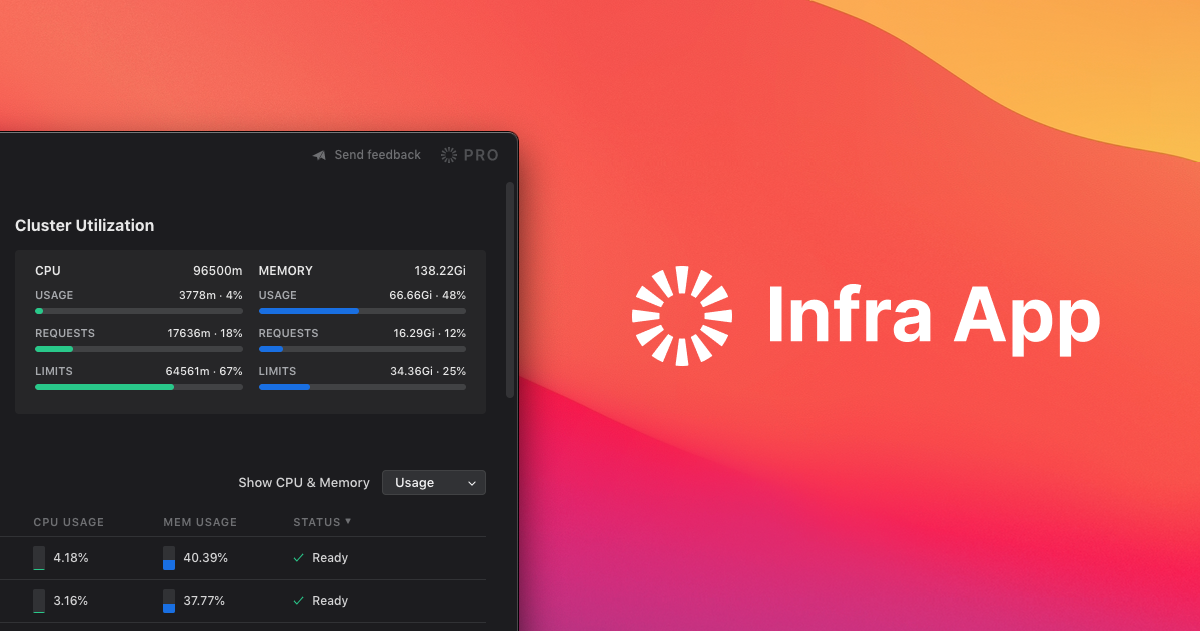Click the memory bar icon beside 40.39%
The image size is (1200, 631).
click(x=169, y=558)
